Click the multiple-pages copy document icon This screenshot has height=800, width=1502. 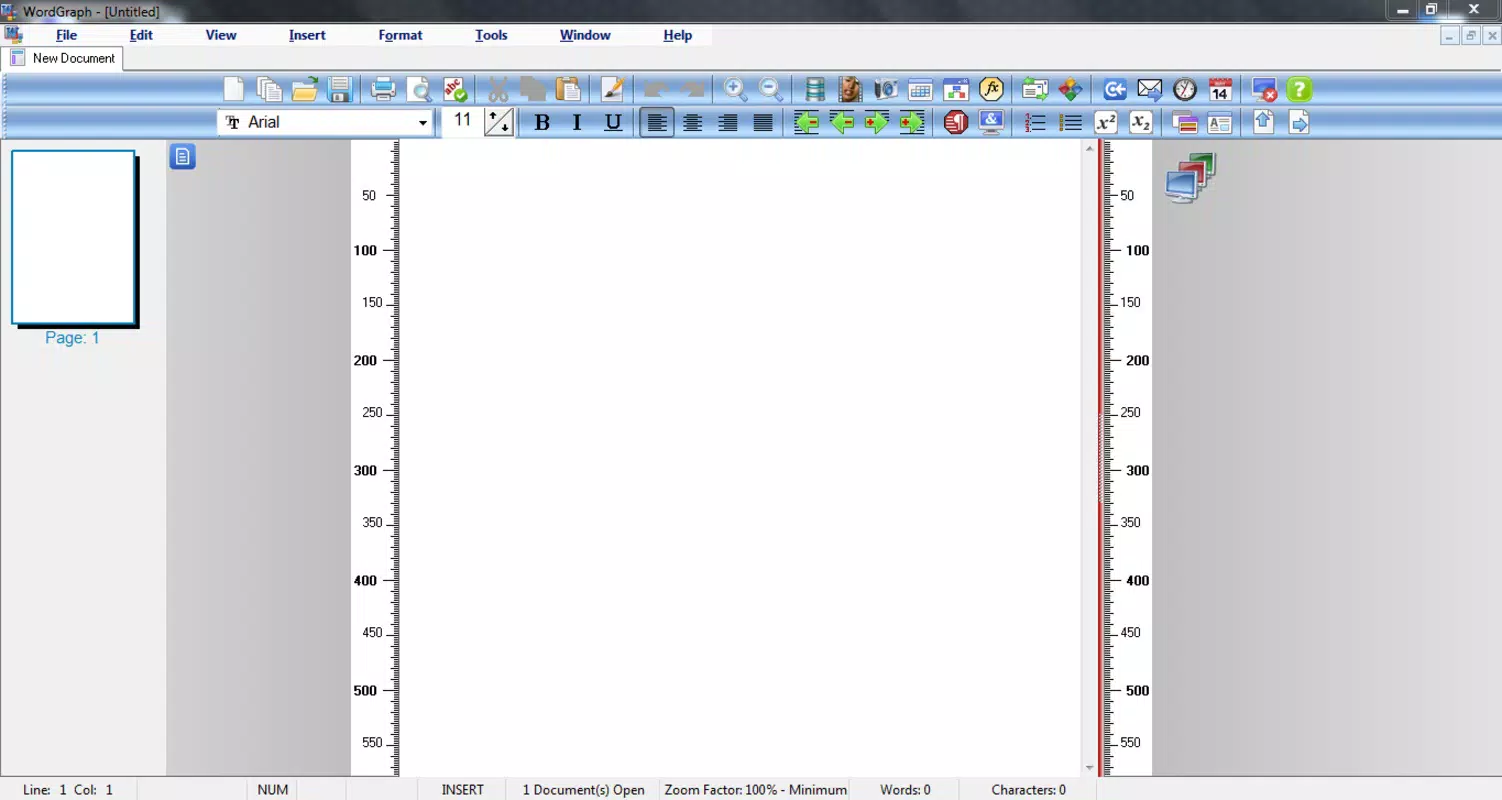tap(269, 89)
